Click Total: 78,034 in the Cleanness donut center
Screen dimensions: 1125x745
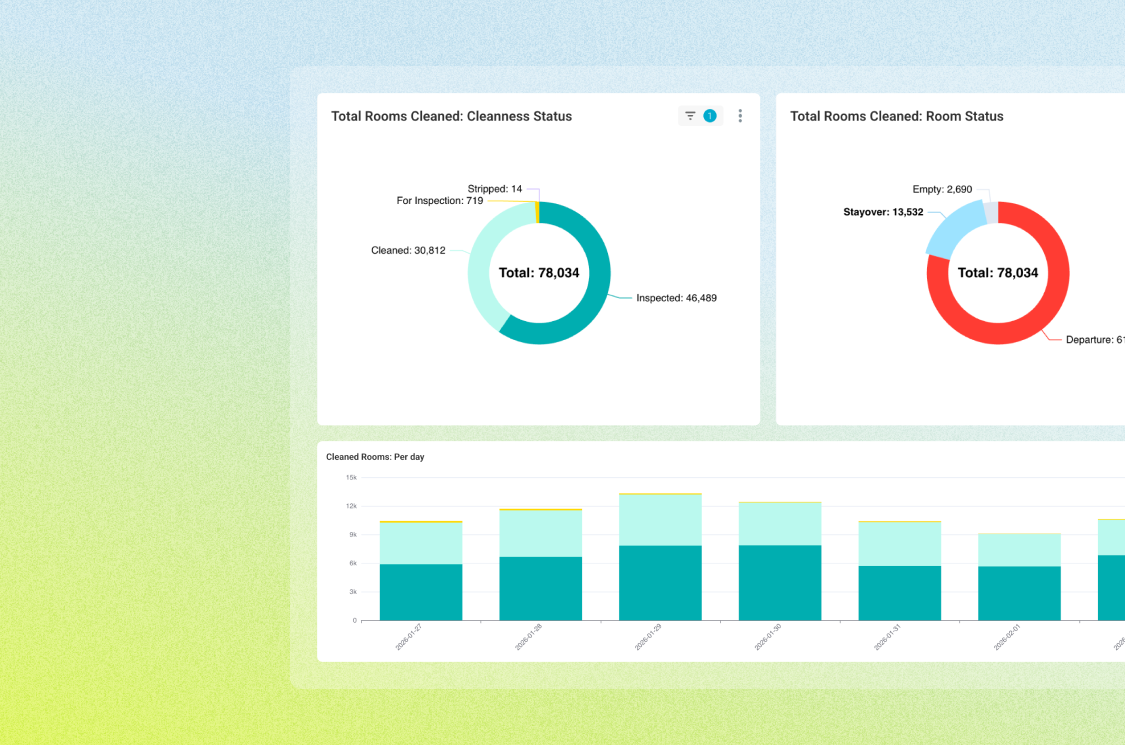(539, 272)
